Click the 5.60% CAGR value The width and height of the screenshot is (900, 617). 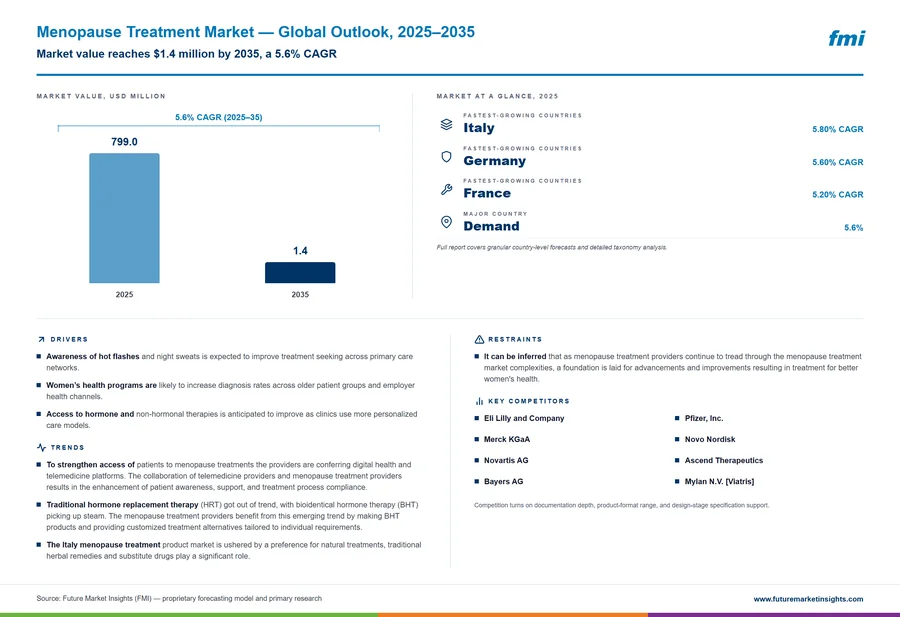coord(837,162)
